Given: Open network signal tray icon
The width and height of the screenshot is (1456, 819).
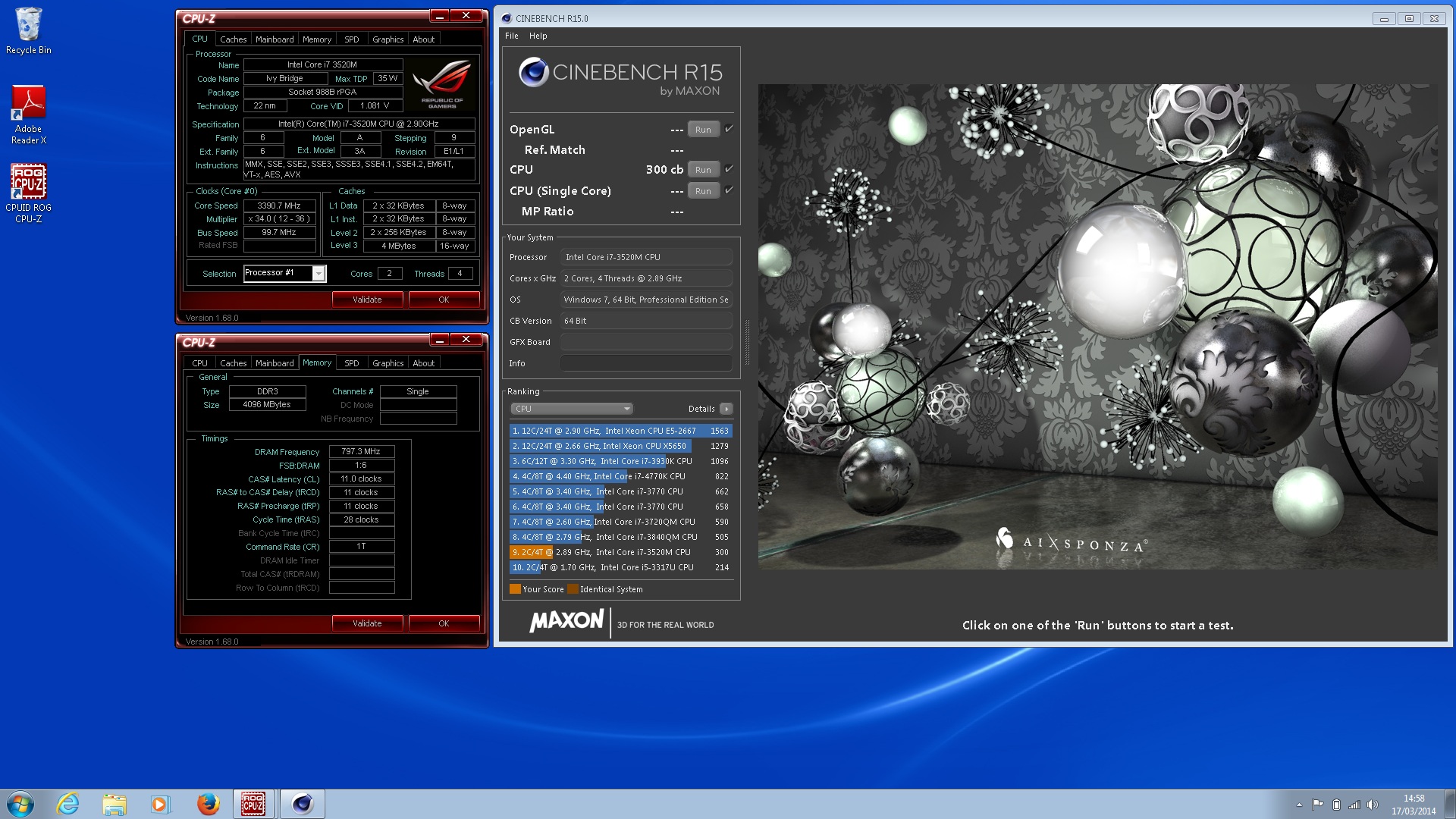Looking at the screenshot, I should (1354, 805).
